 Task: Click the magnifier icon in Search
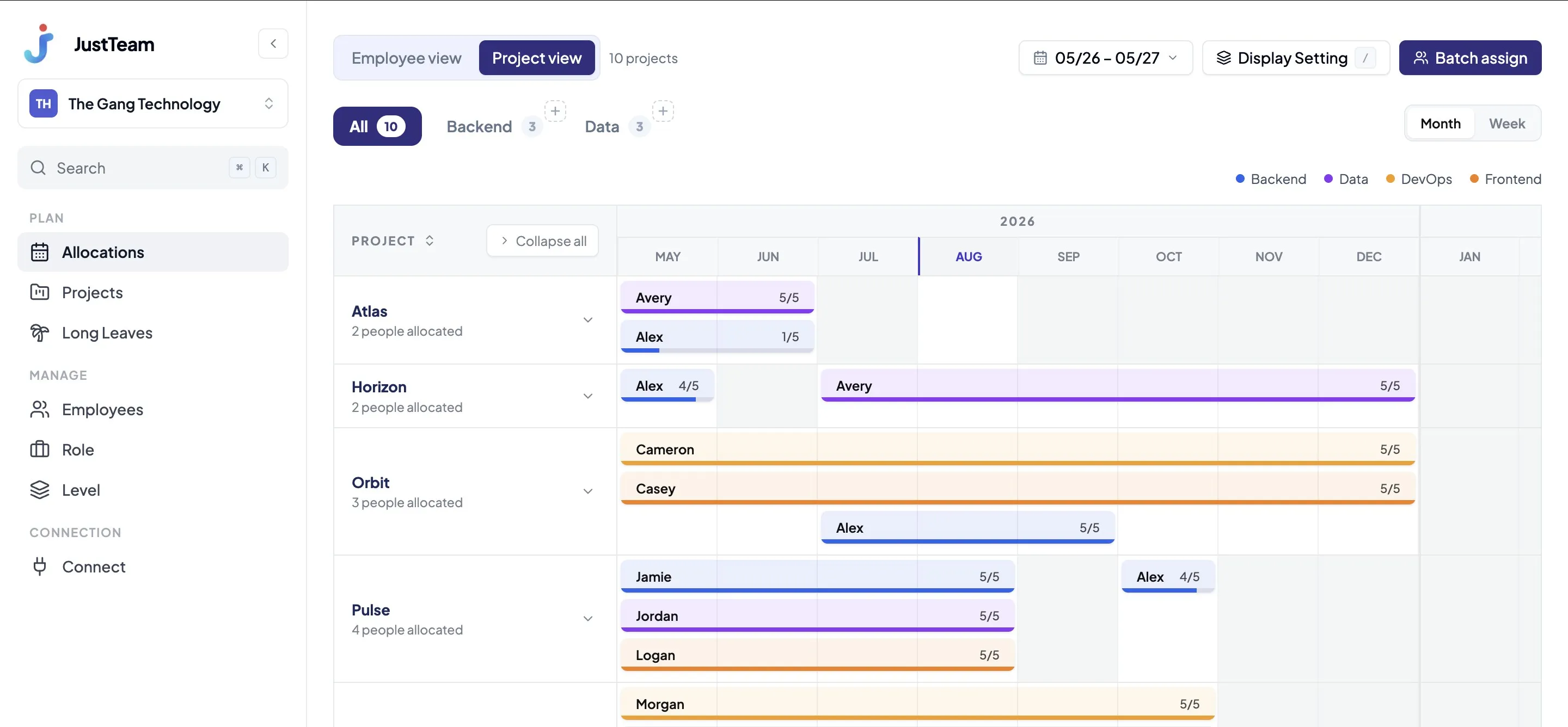(x=38, y=167)
